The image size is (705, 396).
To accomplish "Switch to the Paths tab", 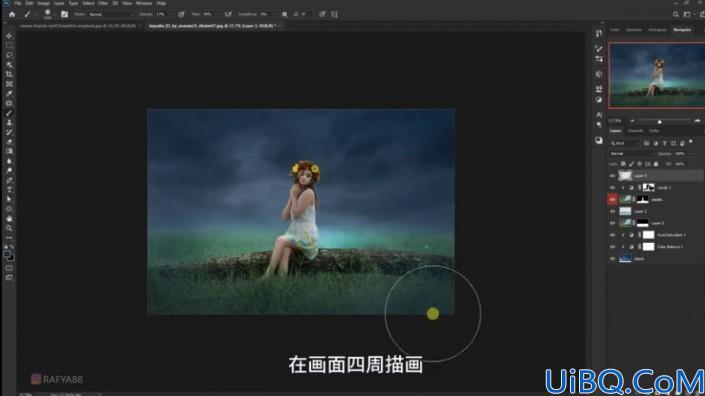I will pos(654,131).
